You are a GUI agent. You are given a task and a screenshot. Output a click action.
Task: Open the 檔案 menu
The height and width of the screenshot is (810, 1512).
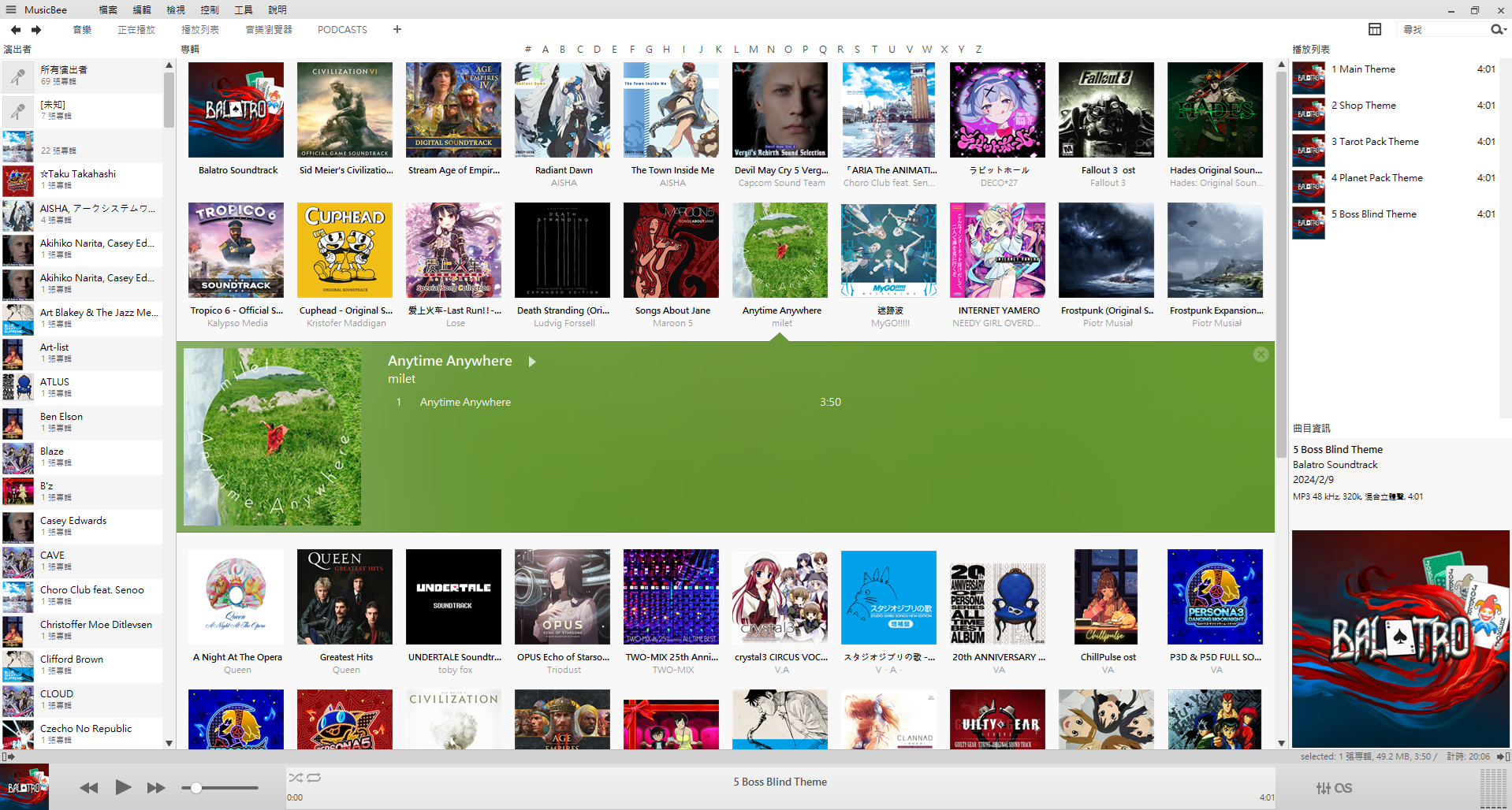(x=108, y=9)
